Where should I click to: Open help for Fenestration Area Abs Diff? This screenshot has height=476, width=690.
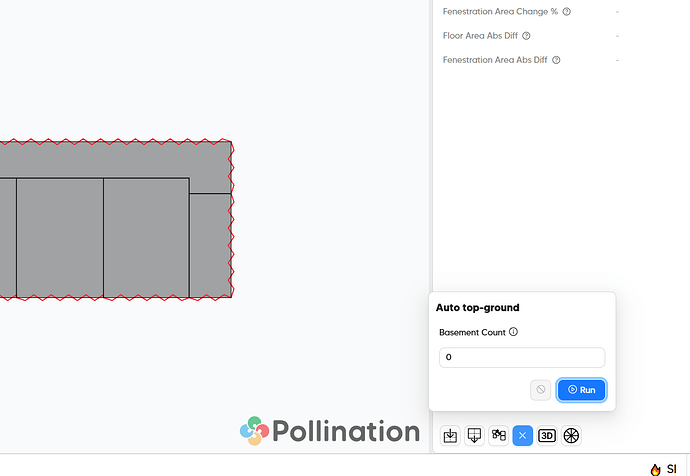[x=556, y=60]
